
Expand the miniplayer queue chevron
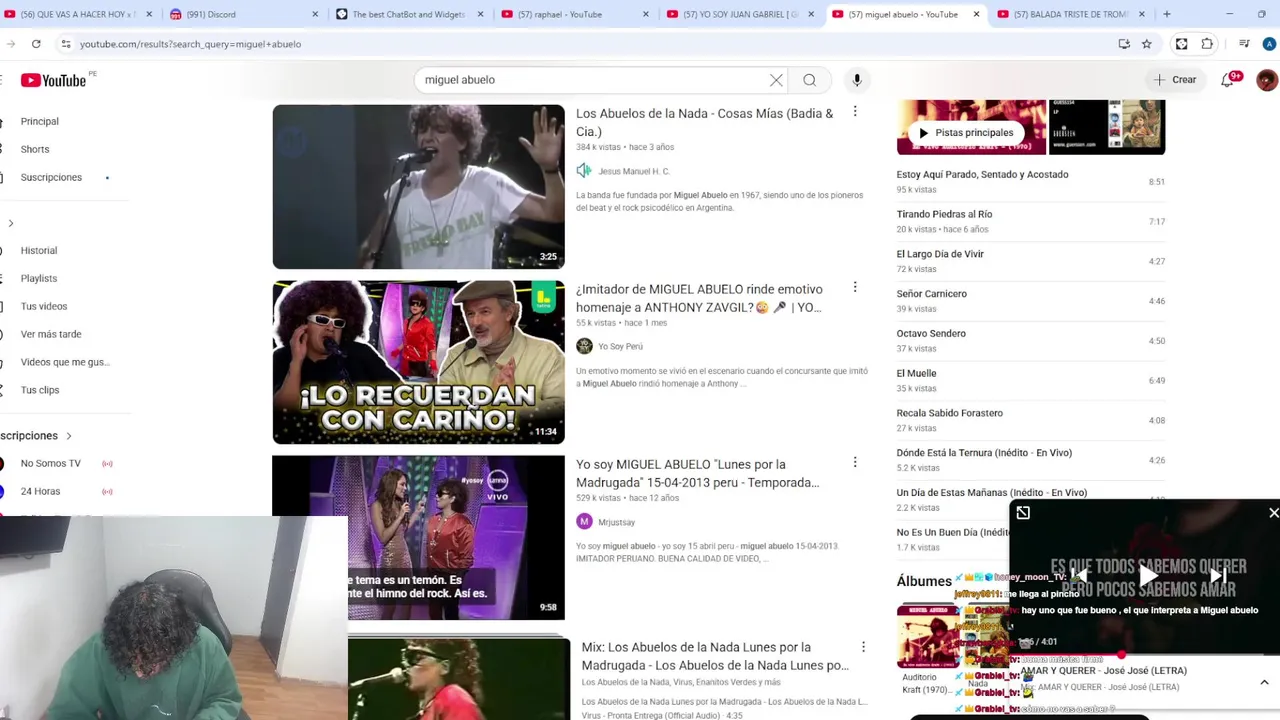tap(1264, 682)
